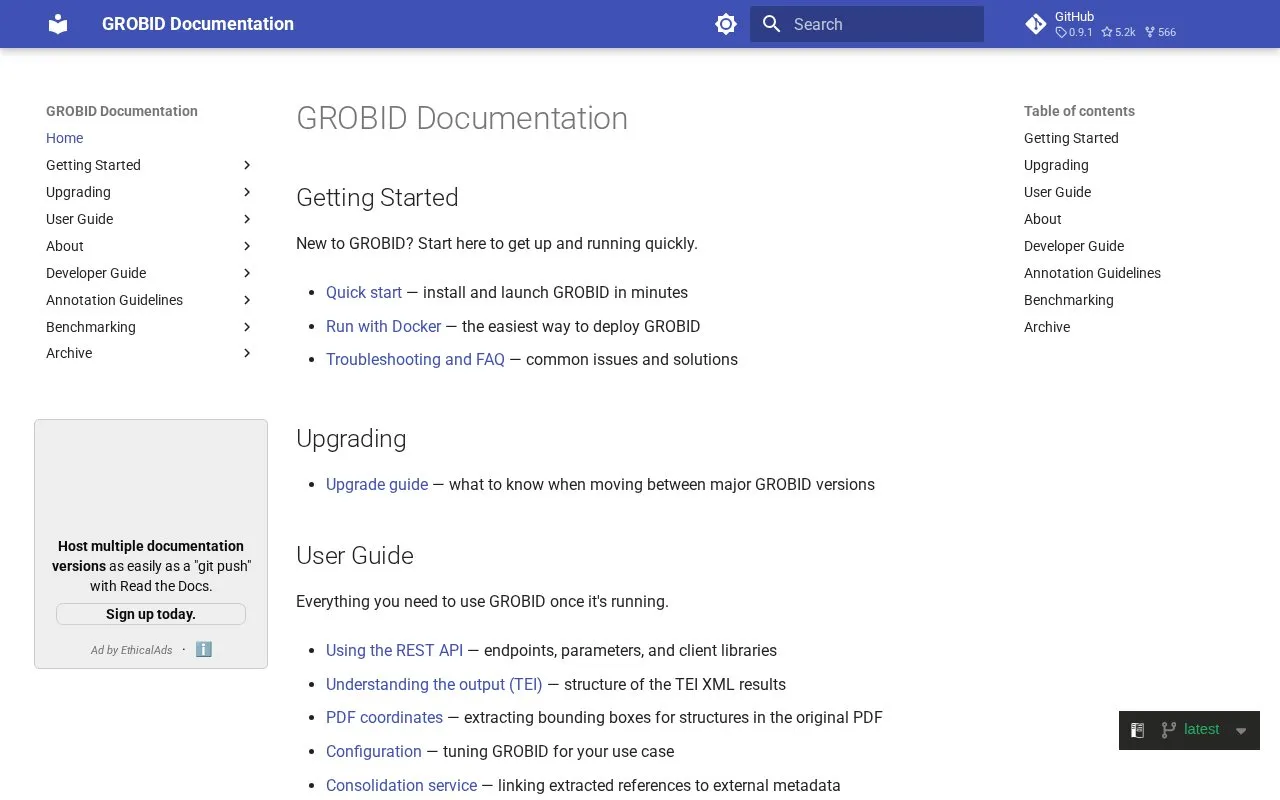Expand Getting Started in sidebar navigation

pos(247,165)
